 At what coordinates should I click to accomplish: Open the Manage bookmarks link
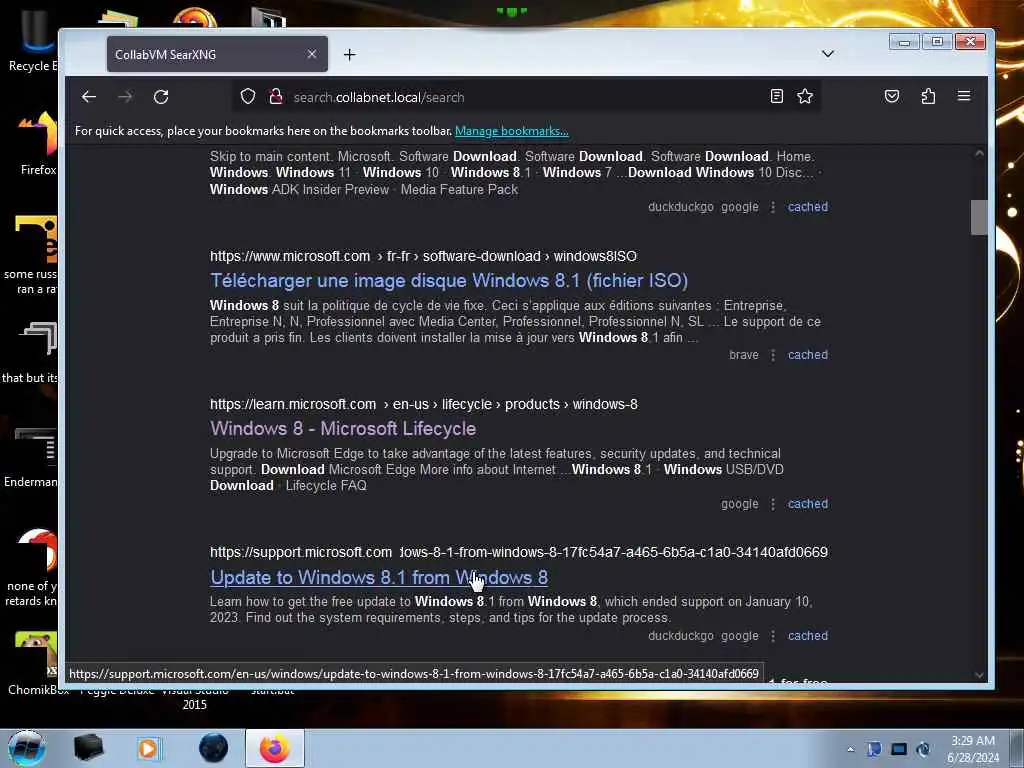tap(511, 131)
